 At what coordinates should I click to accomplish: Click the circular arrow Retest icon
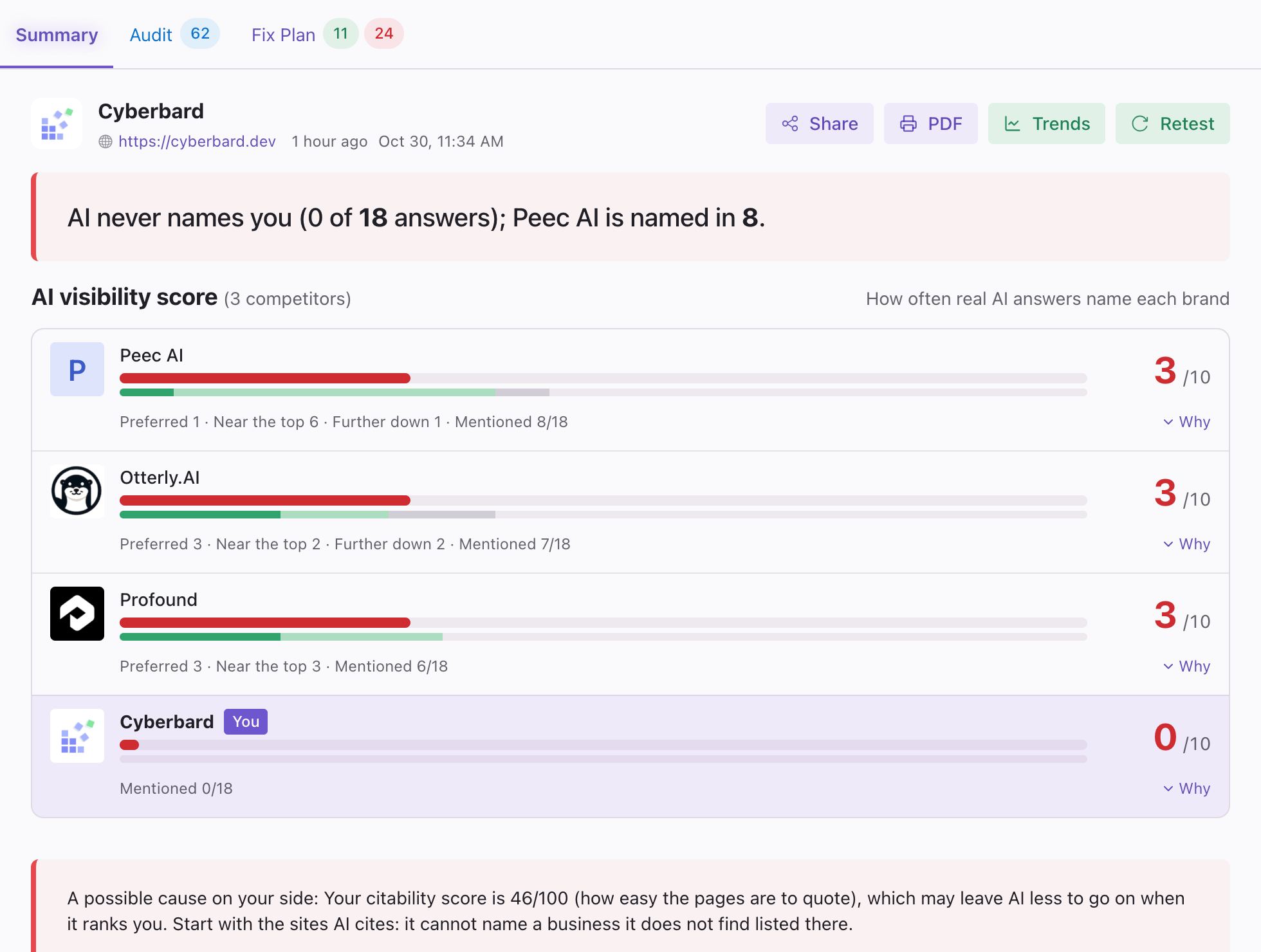click(x=1140, y=124)
